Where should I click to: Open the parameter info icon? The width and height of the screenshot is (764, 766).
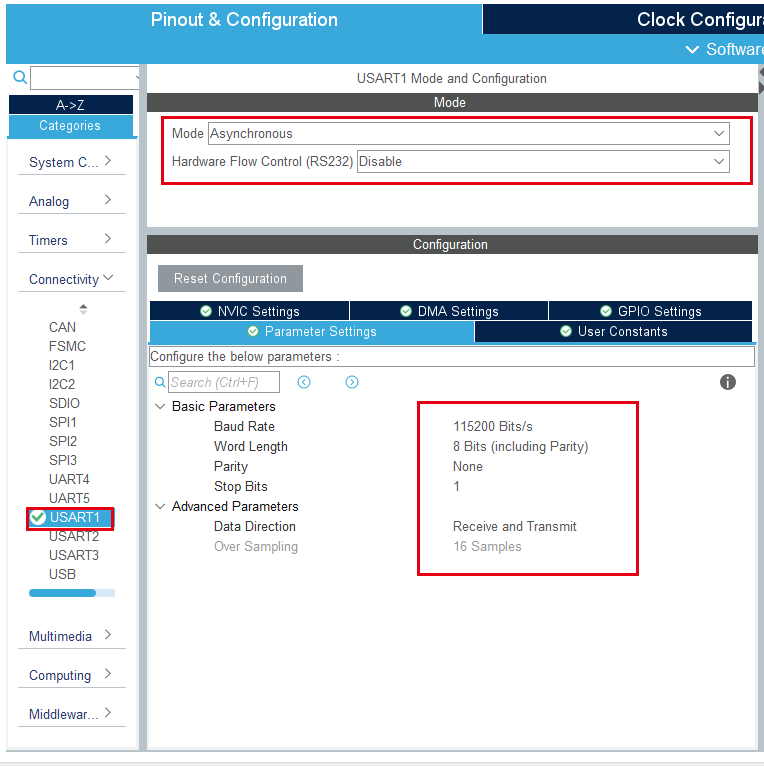pos(727,382)
